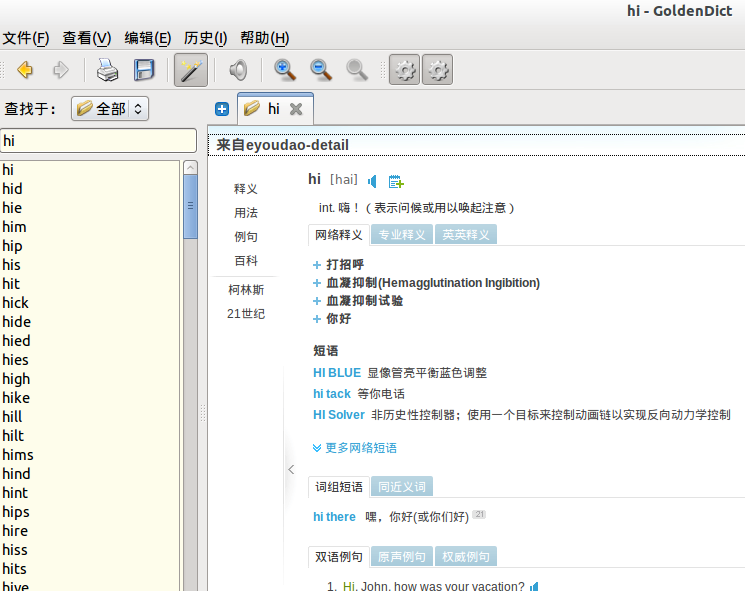Add hi to wordbook icon
Viewport: 745px width, 591px height.
click(396, 181)
